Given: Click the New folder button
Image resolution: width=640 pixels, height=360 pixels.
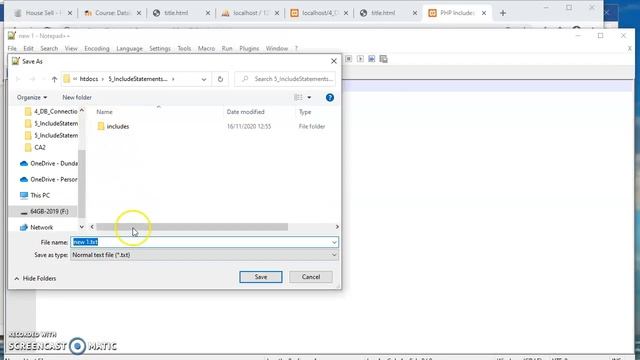Looking at the screenshot, I should tap(77, 98).
